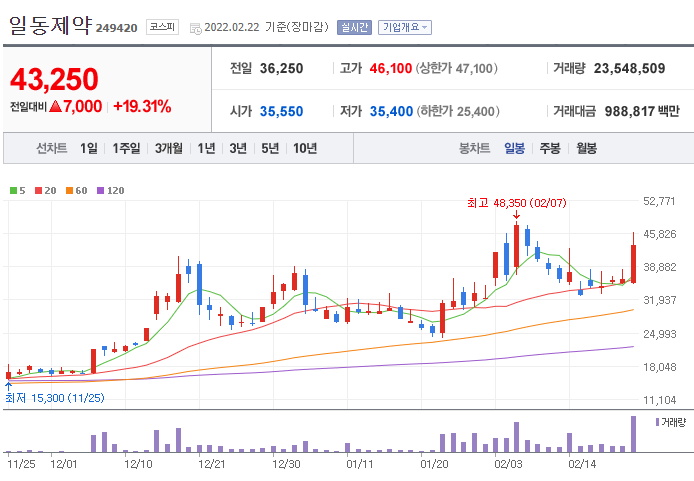Select the 3개월 line chart tab
The height and width of the screenshot is (481, 694).
click(x=169, y=148)
